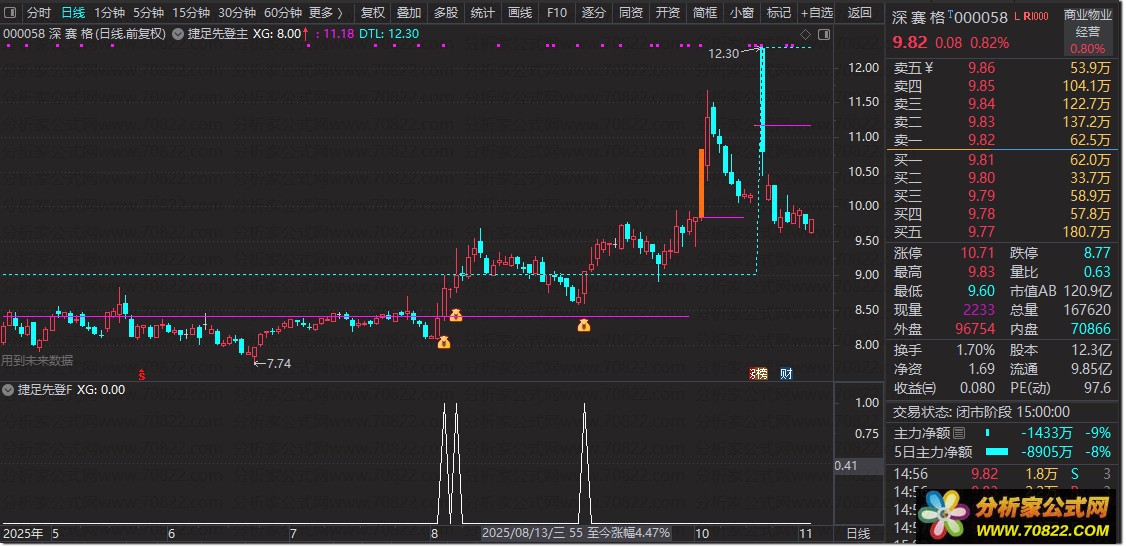Click the ¥ icon next to 卖五

coord(929,68)
